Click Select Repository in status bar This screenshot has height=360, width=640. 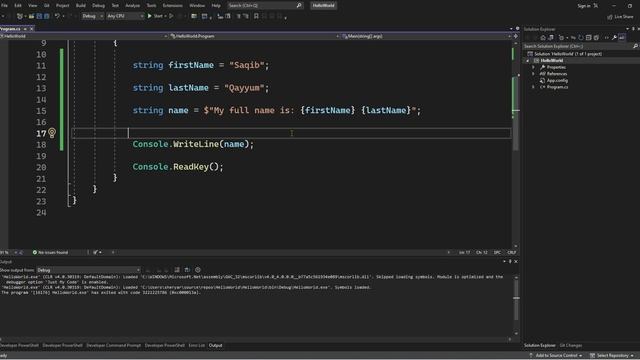click(612, 356)
